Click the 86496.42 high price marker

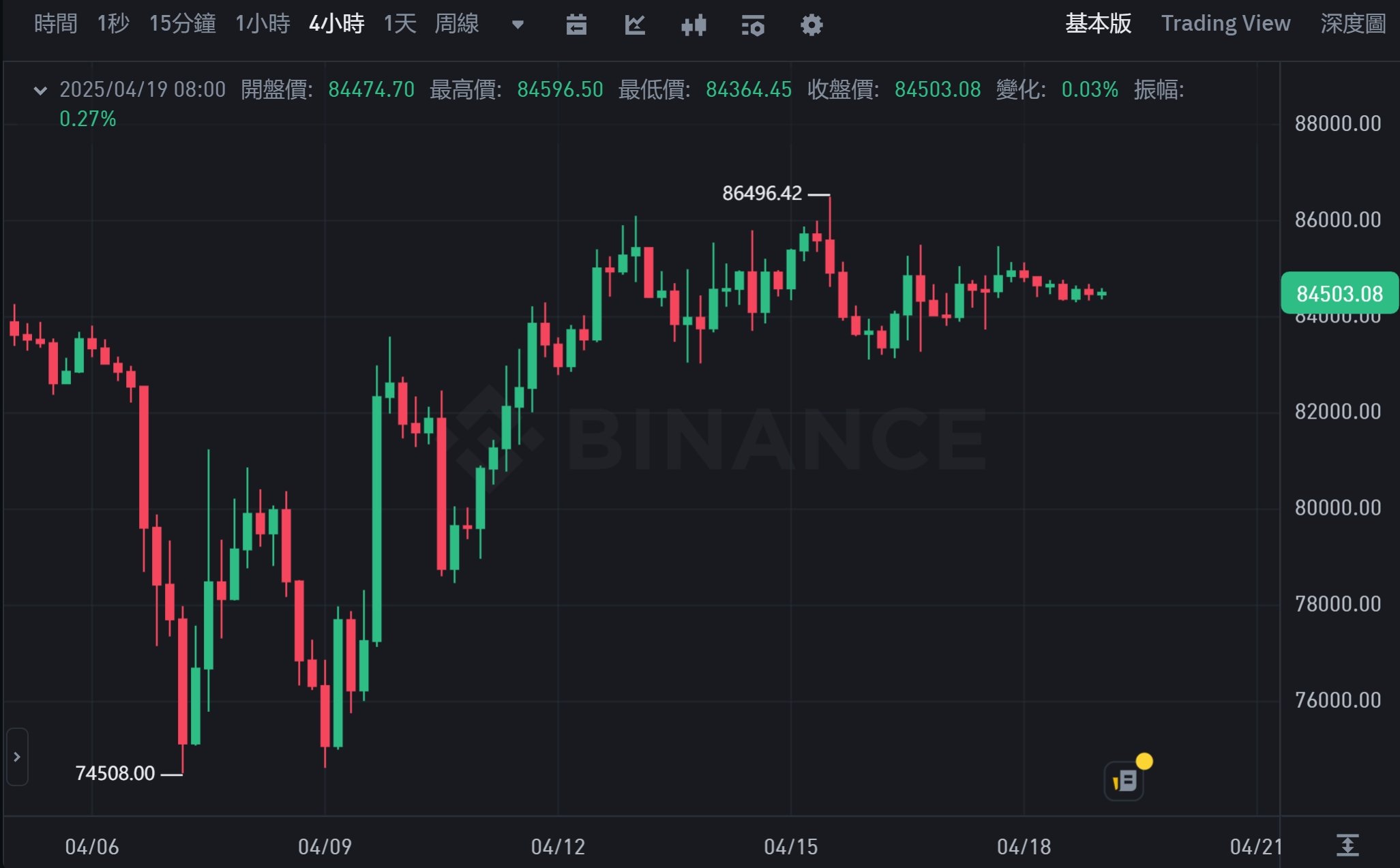762,194
